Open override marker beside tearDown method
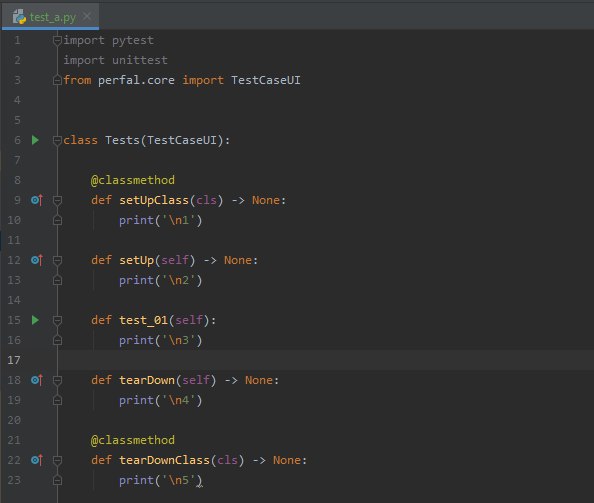The width and height of the screenshot is (594, 503). (37, 380)
